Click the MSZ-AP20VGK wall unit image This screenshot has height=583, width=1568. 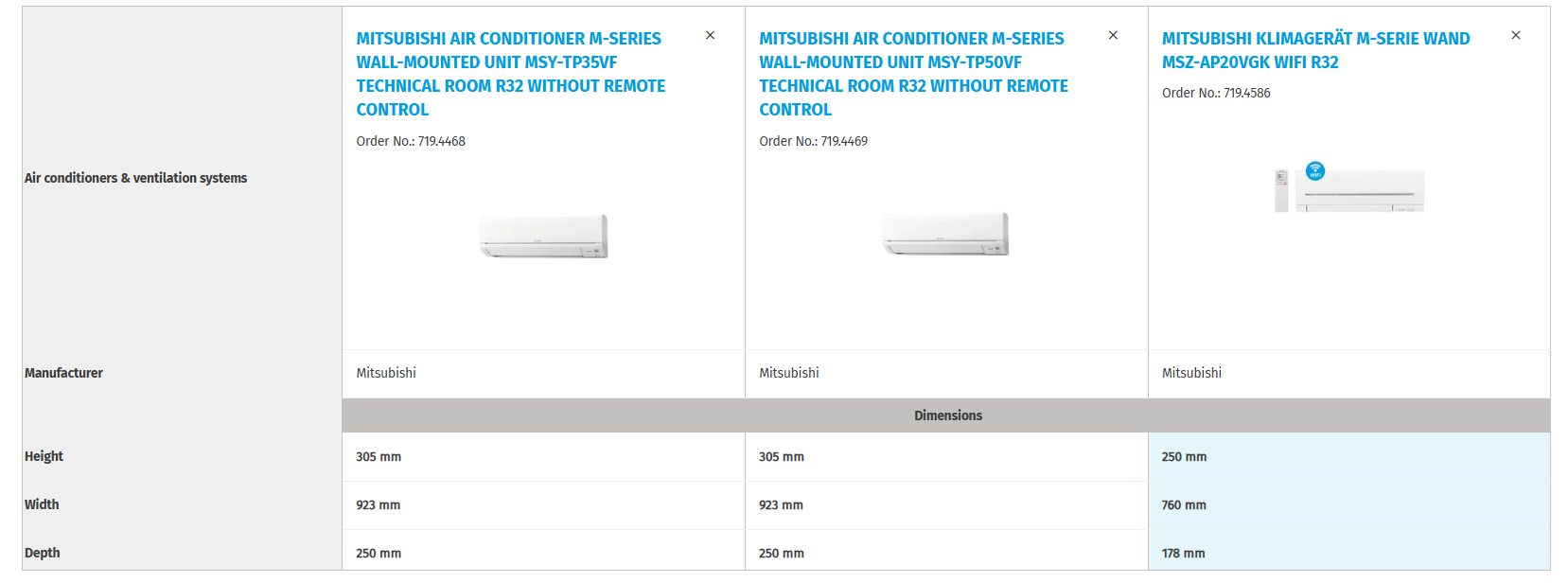[x=1360, y=191]
